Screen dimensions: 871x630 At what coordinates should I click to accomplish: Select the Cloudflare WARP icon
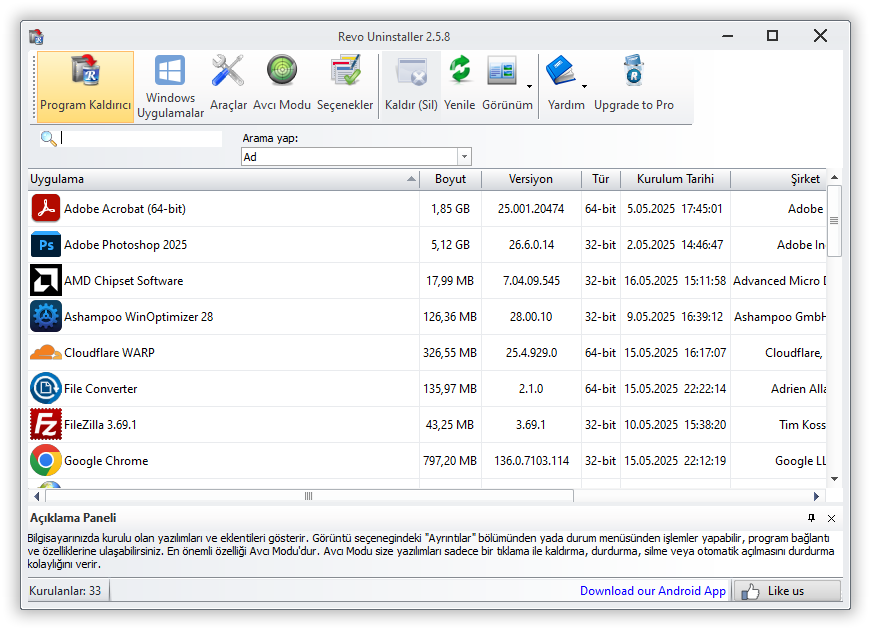pyautogui.click(x=46, y=353)
